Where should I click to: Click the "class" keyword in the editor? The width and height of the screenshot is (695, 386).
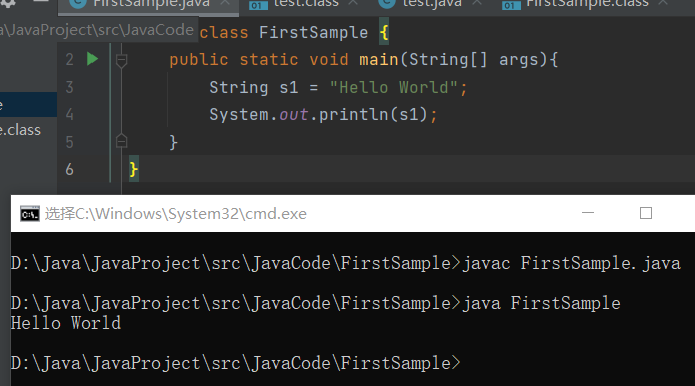coord(224,32)
